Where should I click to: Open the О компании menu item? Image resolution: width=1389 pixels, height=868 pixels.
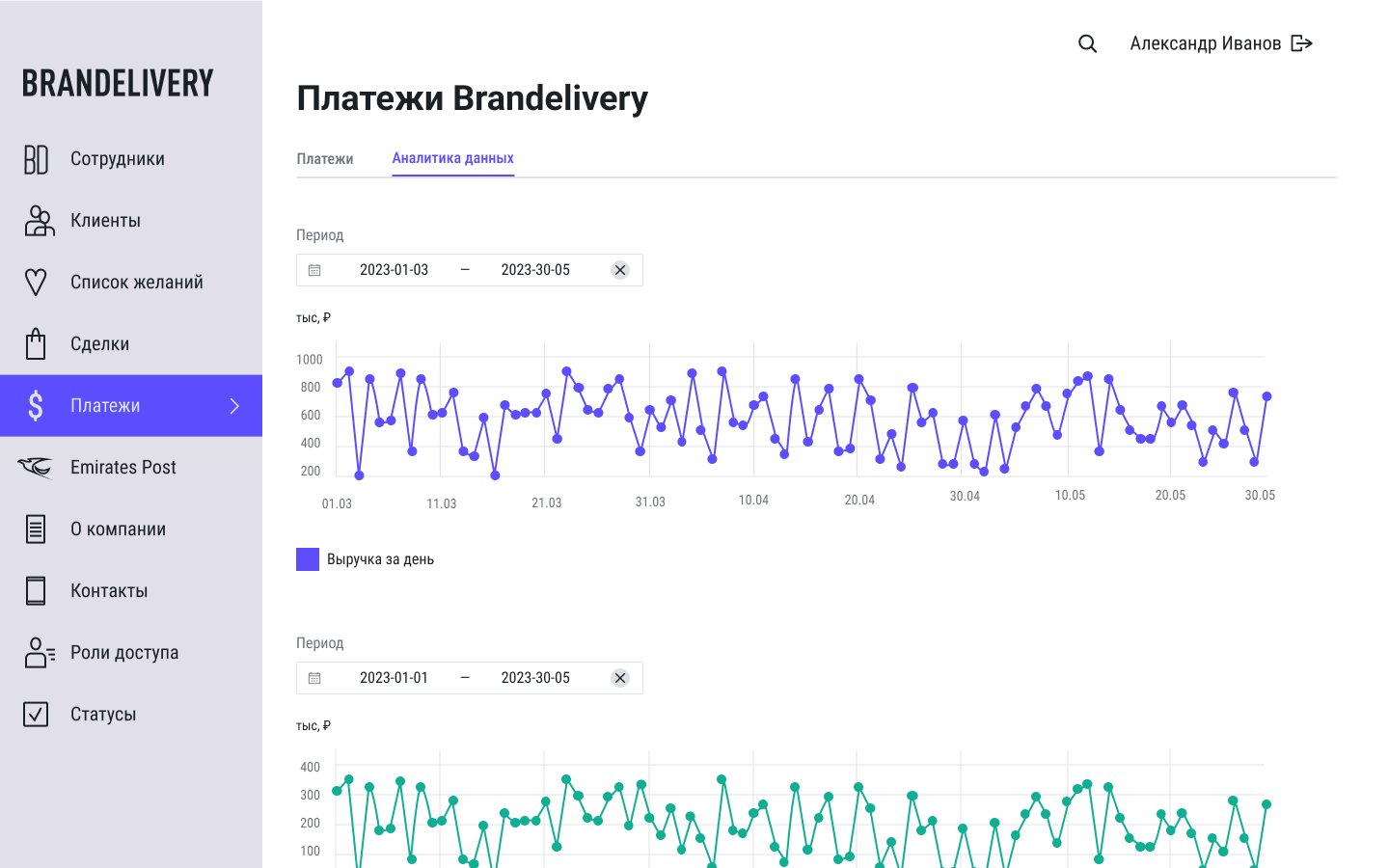coord(118,529)
